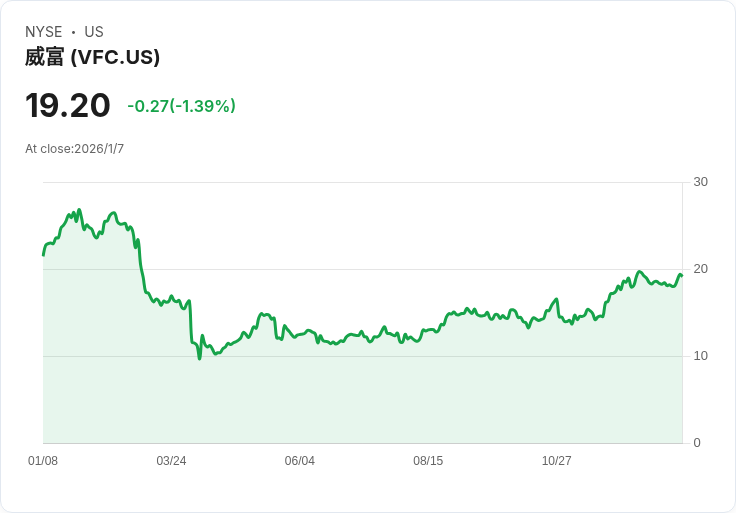Viewport: 736px width, 513px height.
Task: Click the leftmost start of the price line
Action: (43, 255)
